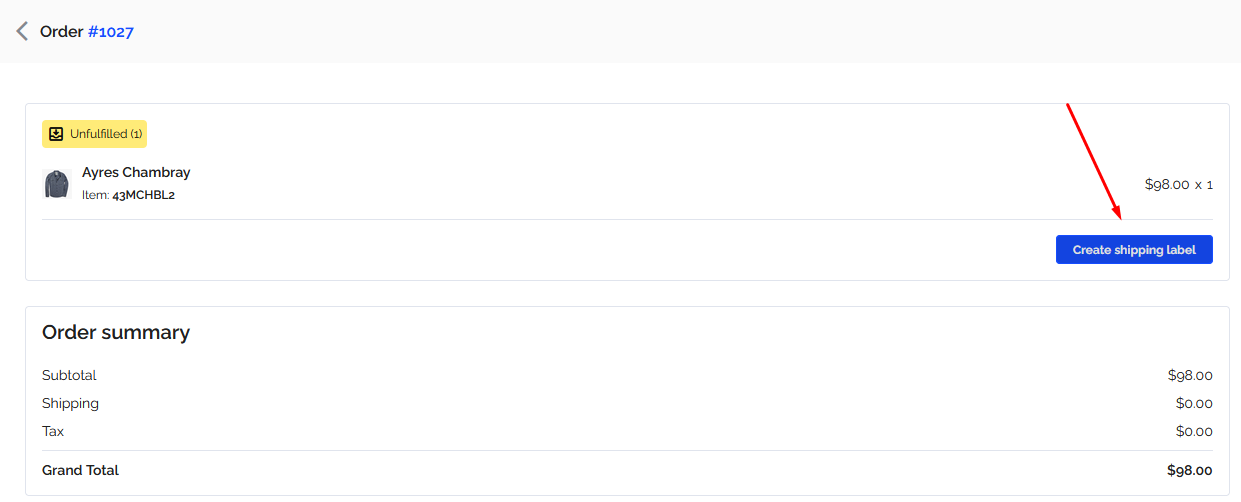Select the item SKU 43MCHBL2
This screenshot has height=502, width=1241.
[144, 195]
